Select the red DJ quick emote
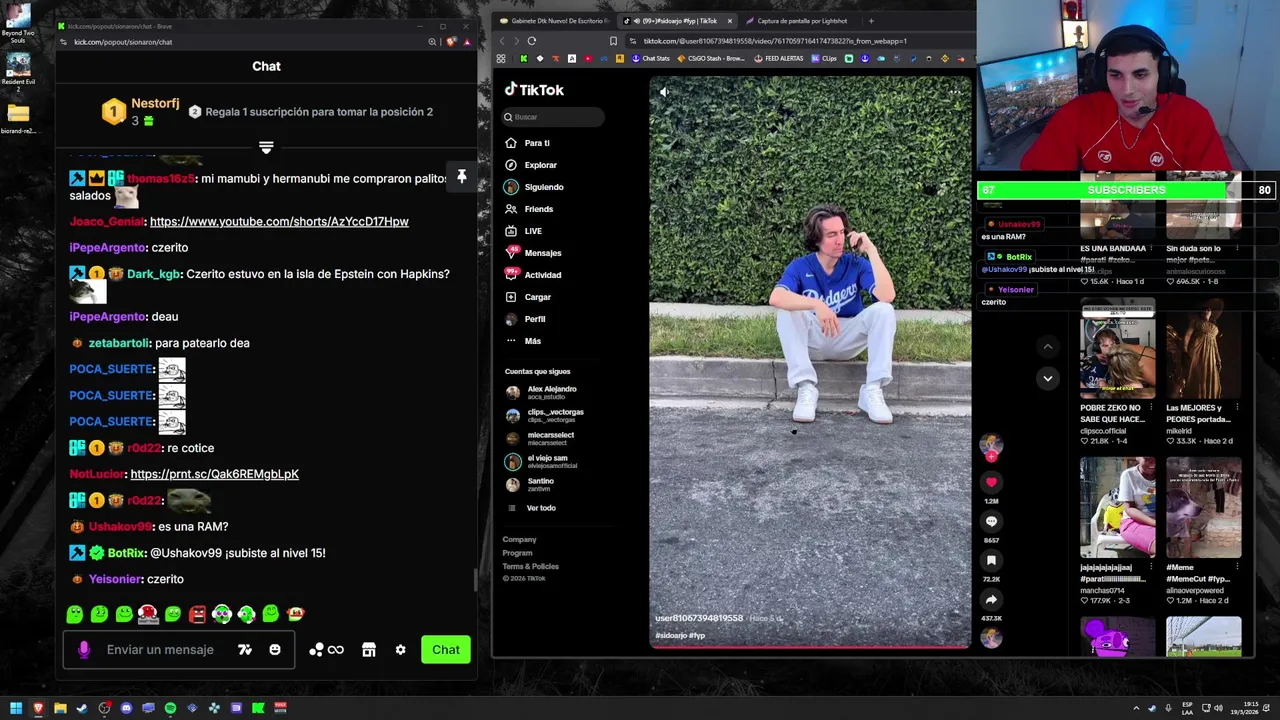Image resolution: width=1280 pixels, height=720 pixels. (x=148, y=614)
